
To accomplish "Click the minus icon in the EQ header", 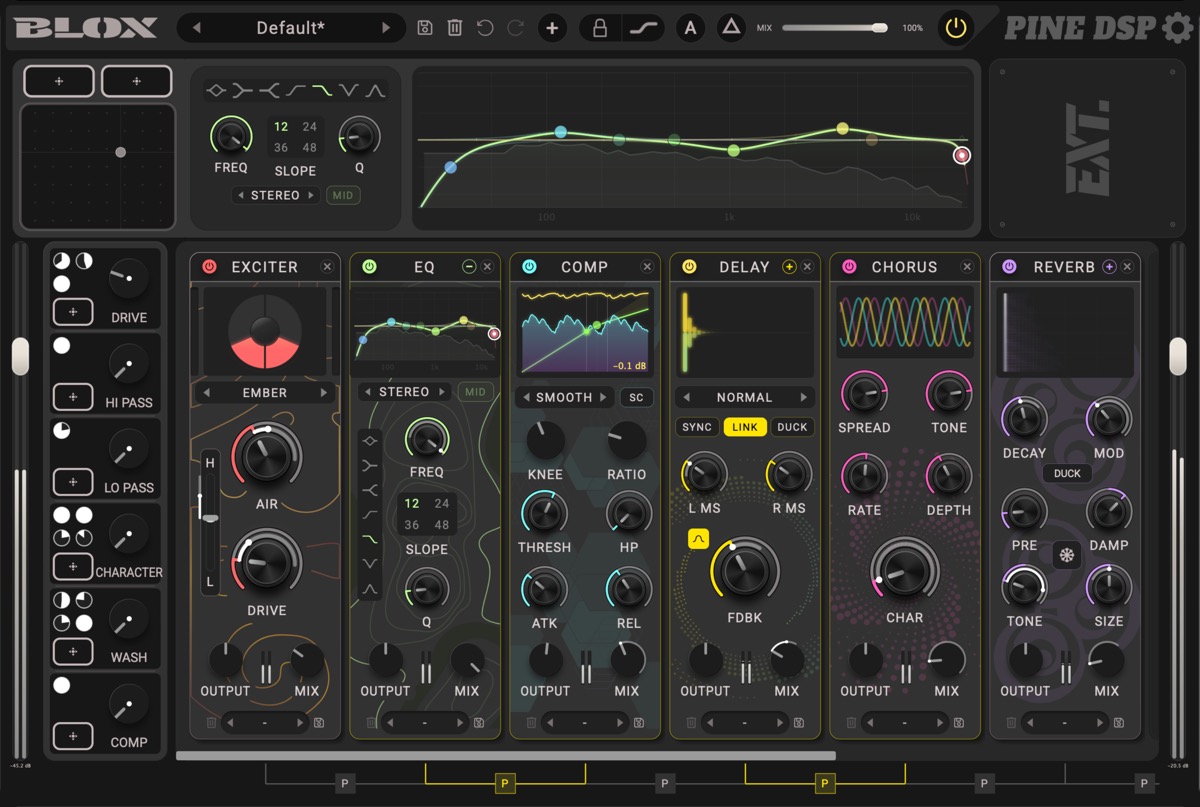I will click(469, 267).
